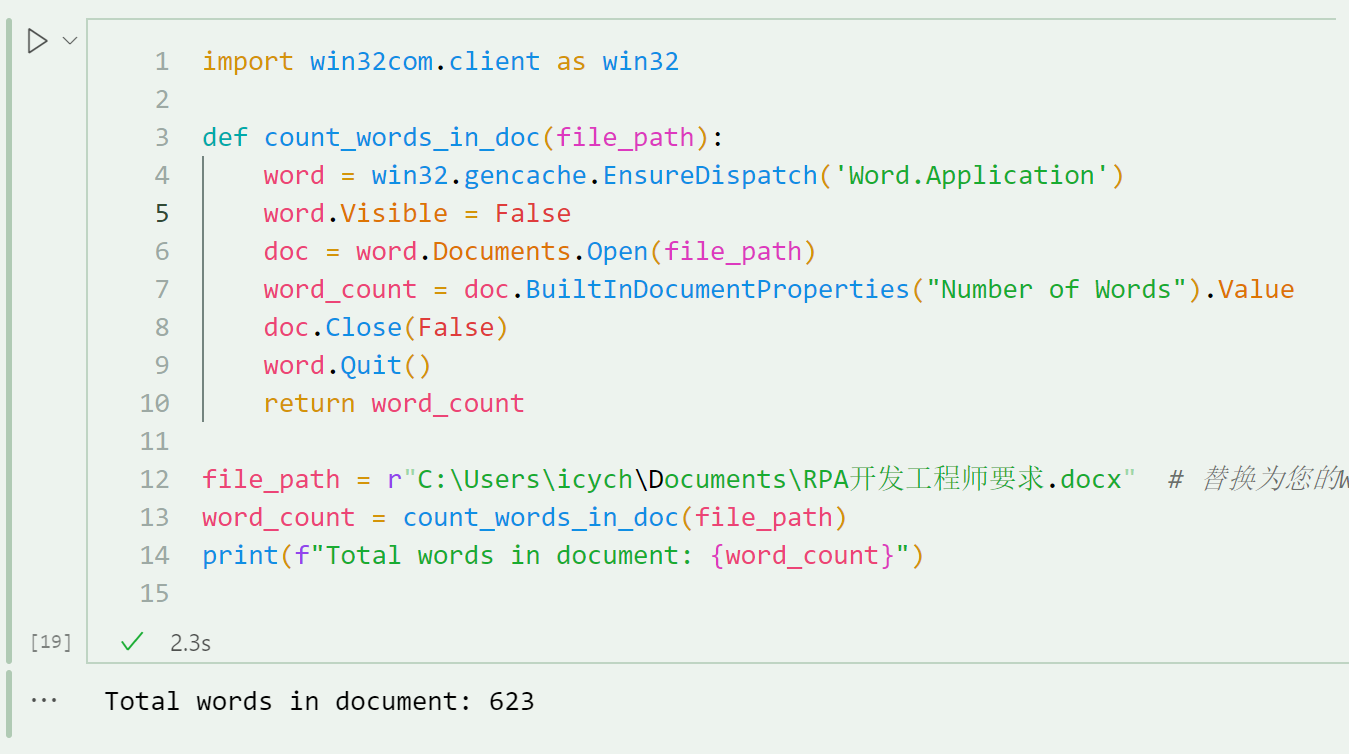
Task: Click line number 15 in the gutter
Action: coord(155,594)
